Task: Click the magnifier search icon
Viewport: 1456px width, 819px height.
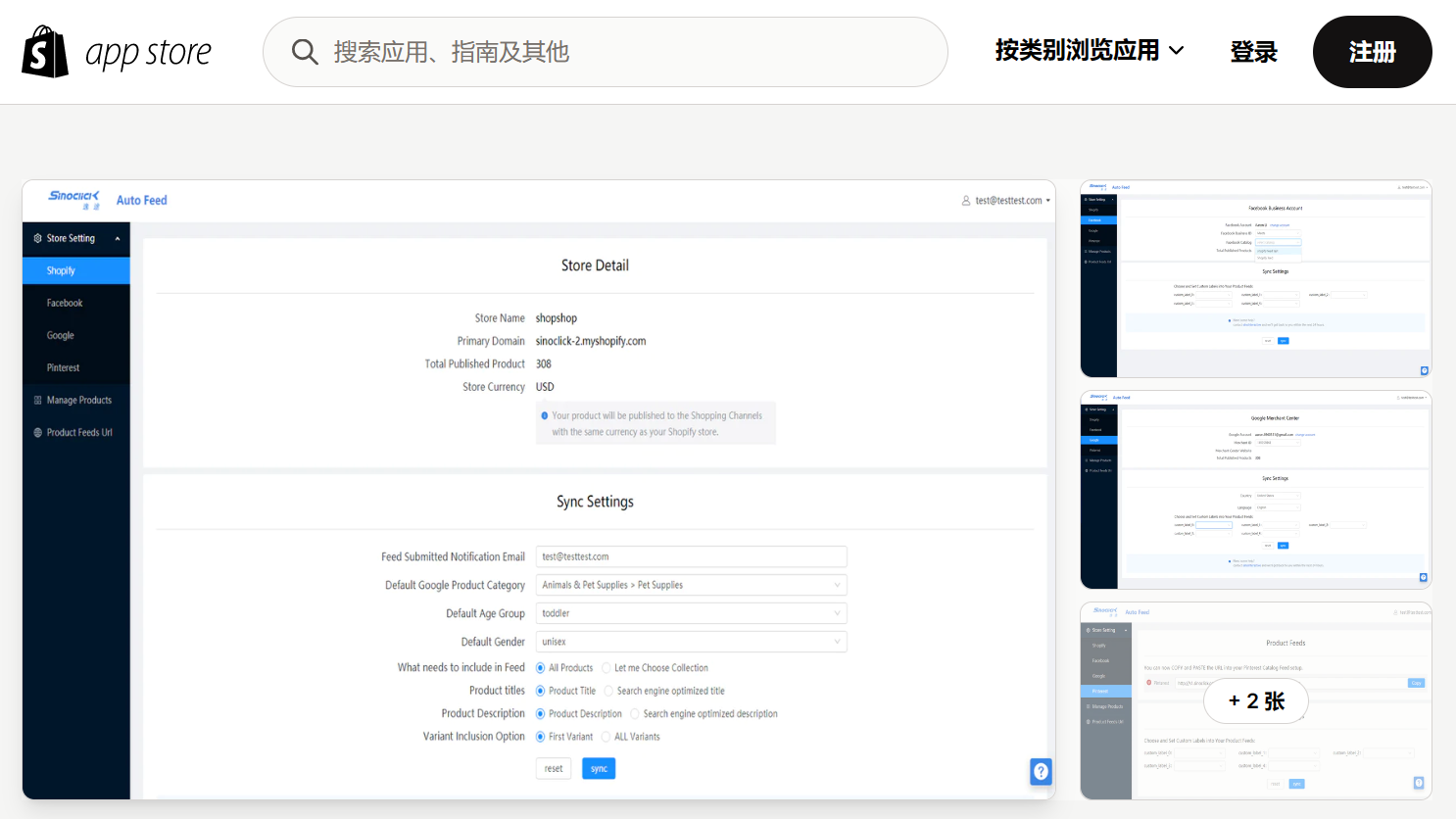Action: click(x=305, y=52)
